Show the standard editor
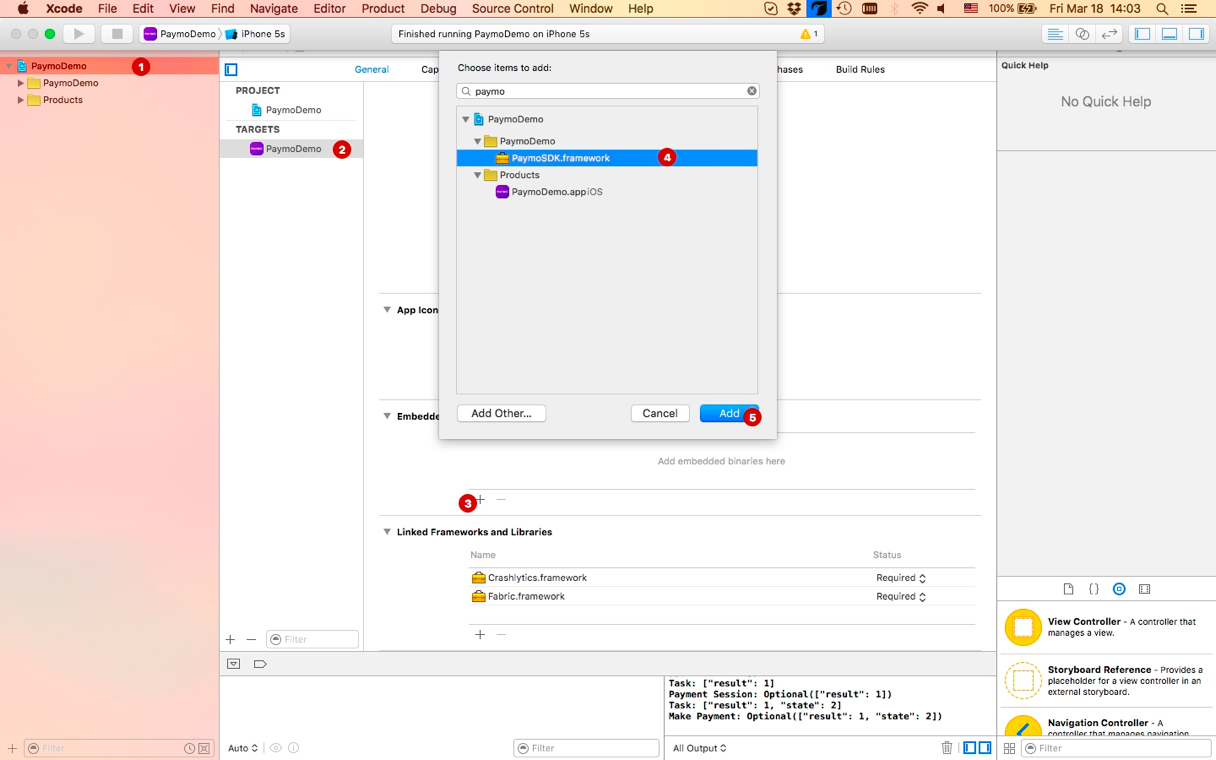Screen dimensions: 1216x760 (x=1054, y=34)
